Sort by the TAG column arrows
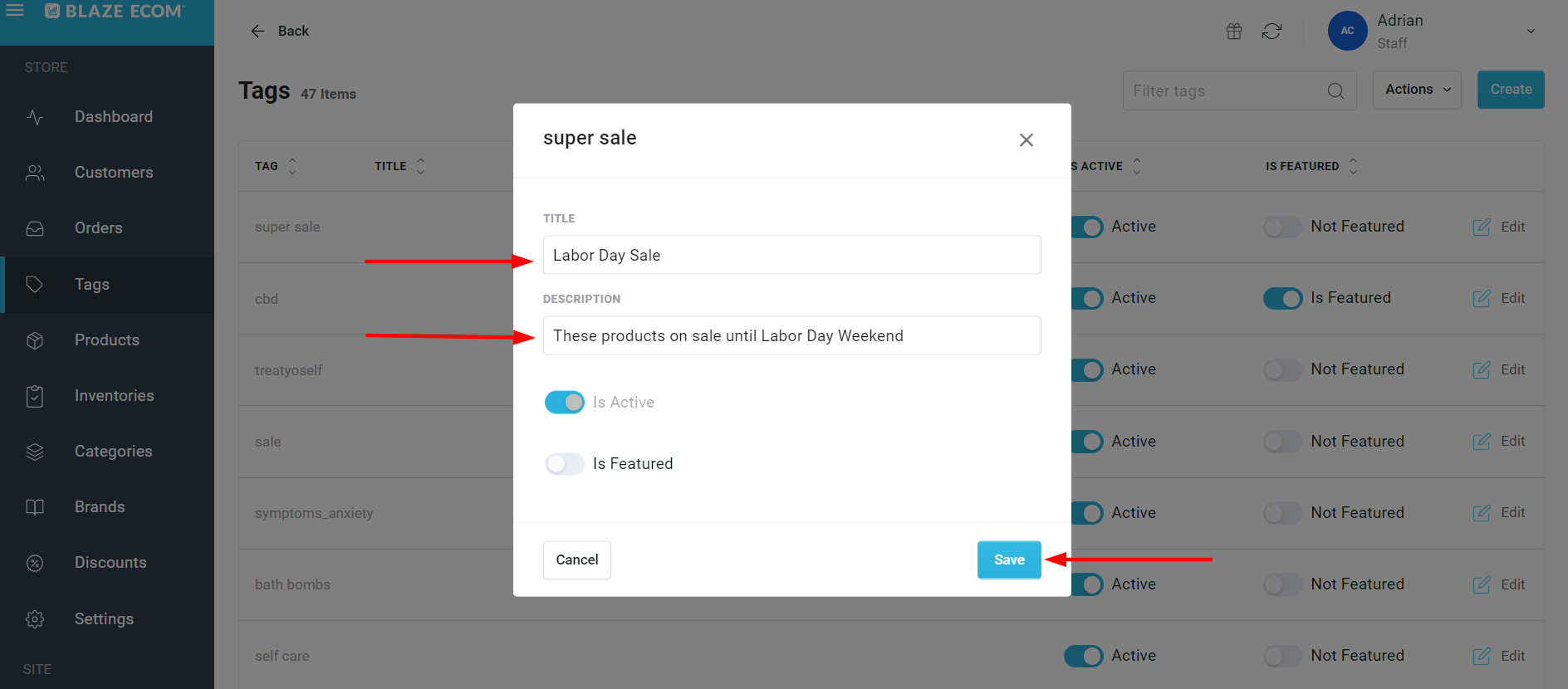The width and height of the screenshot is (1568, 689). point(292,166)
